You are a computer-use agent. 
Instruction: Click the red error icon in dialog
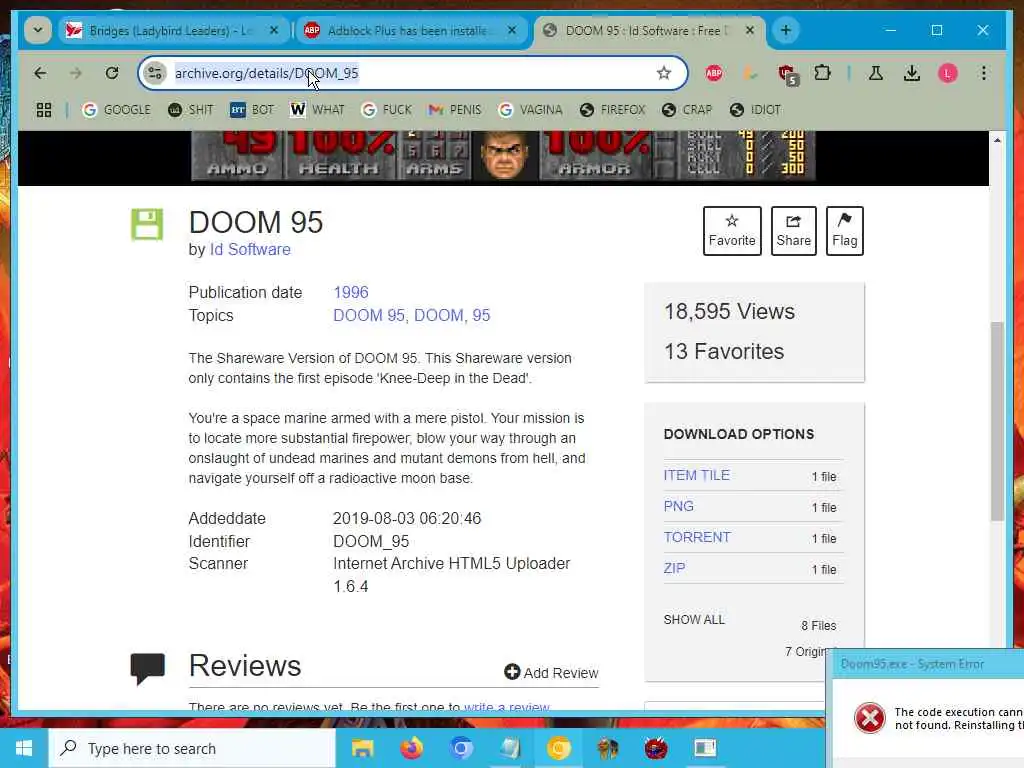870,718
